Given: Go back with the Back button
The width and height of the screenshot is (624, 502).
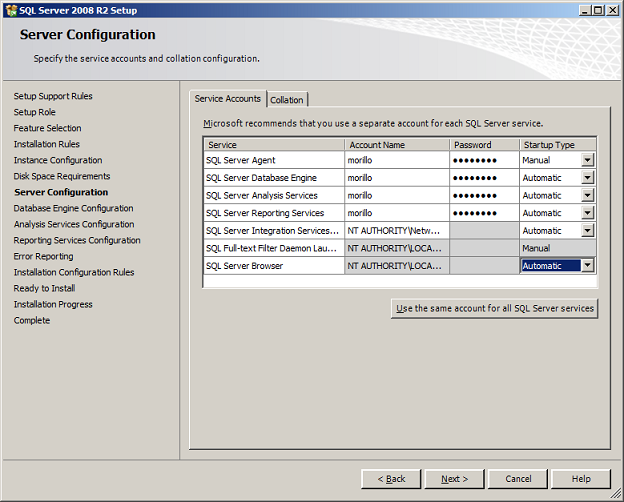Looking at the screenshot, I should pos(391,479).
